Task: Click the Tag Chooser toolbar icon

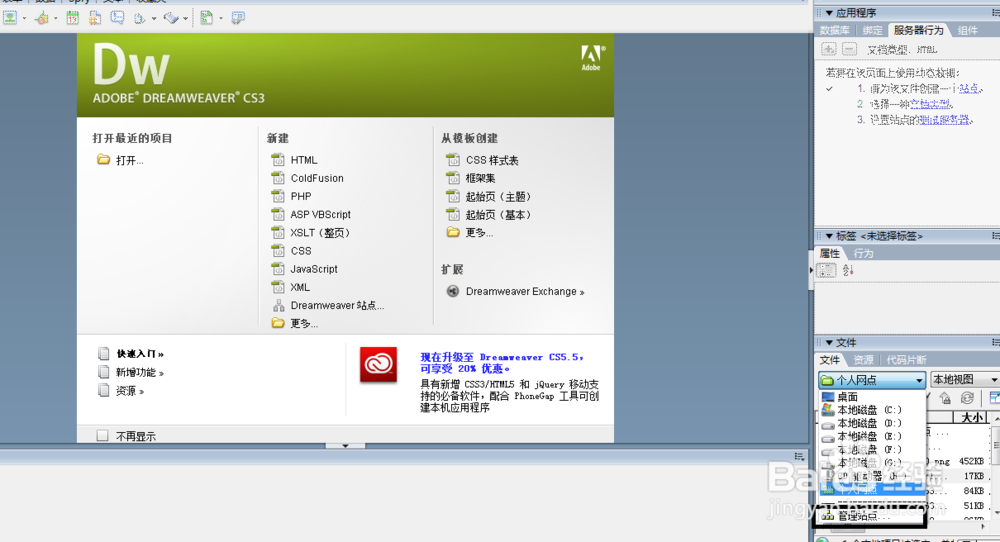Action: 238,18
